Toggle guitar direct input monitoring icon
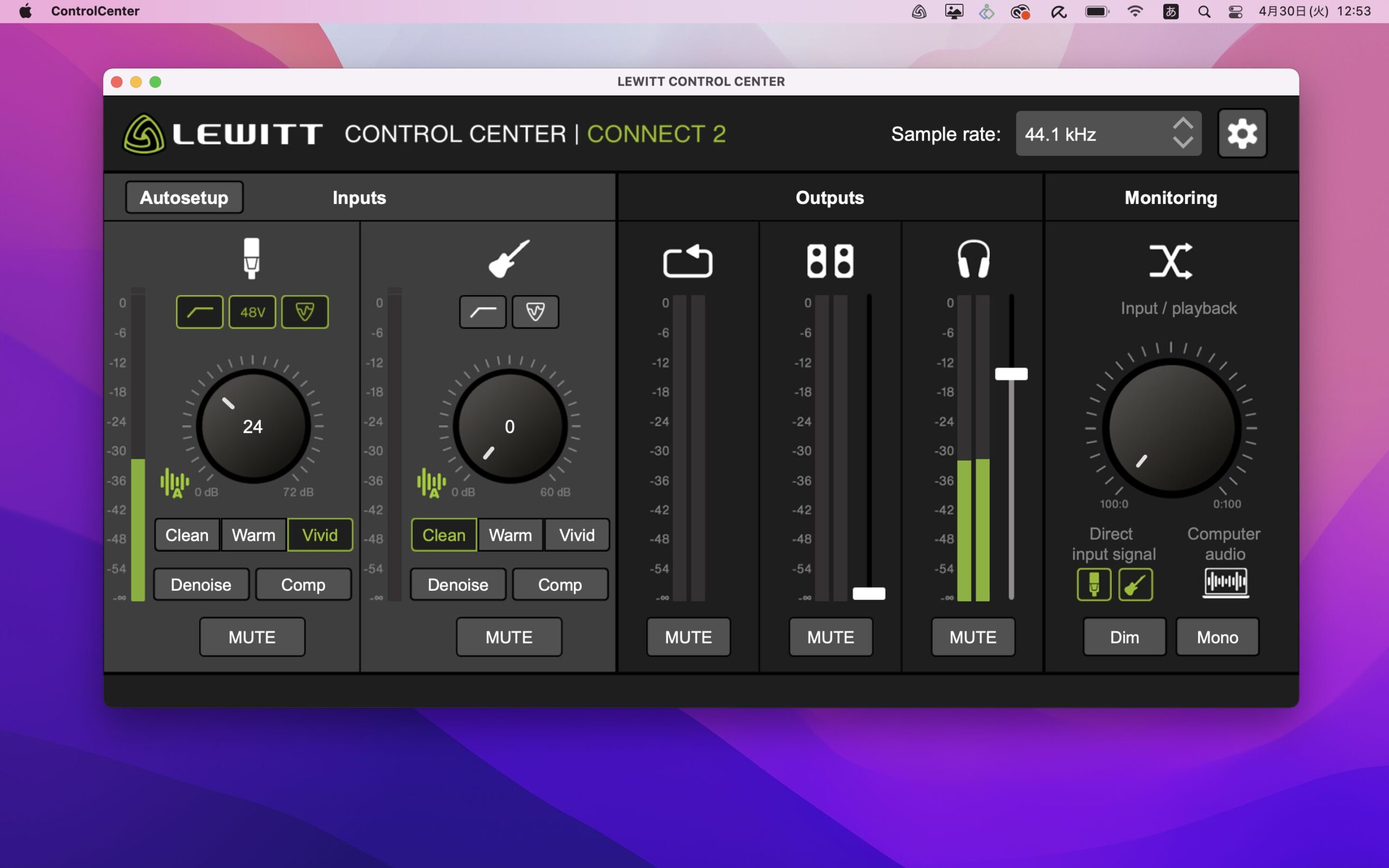This screenshot has height=868, width=1389. click(x=1135, y=584)
